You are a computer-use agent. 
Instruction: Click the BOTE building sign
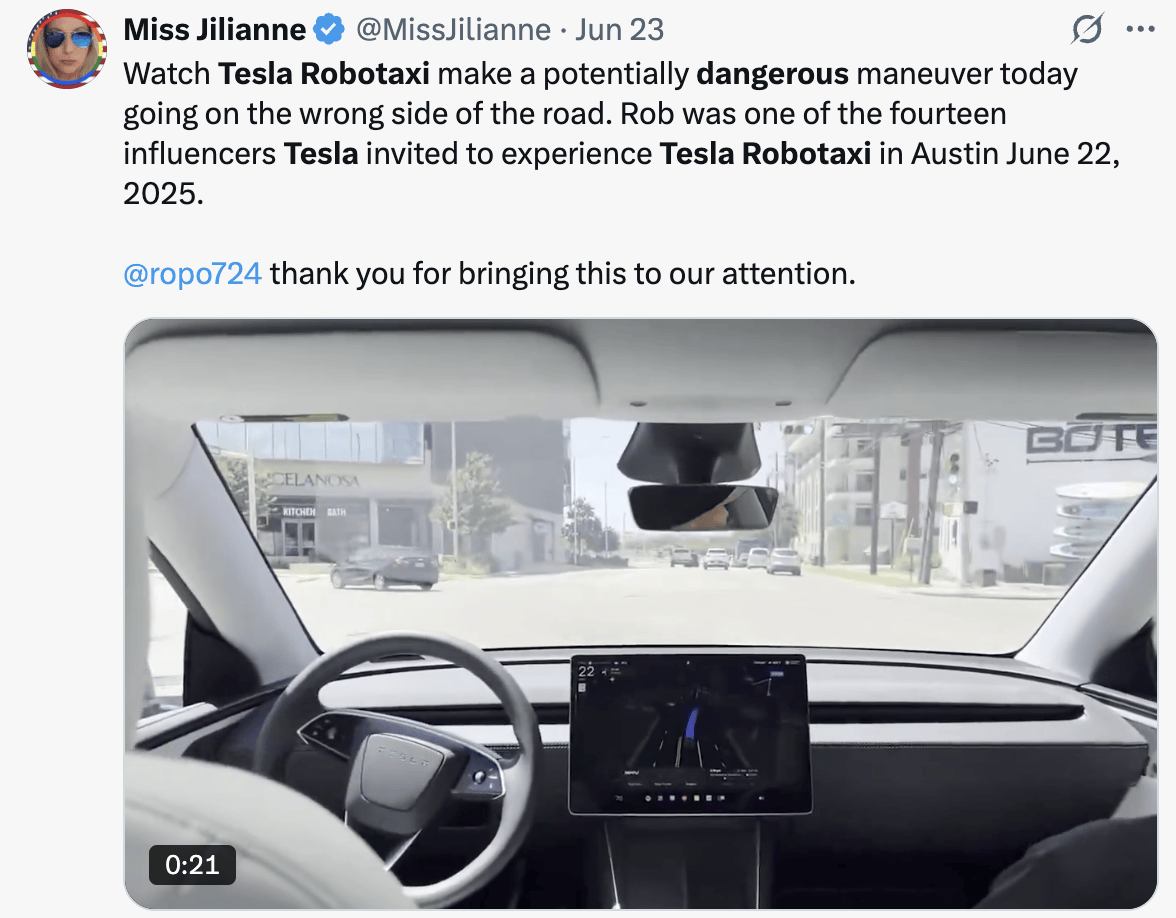1091,437
